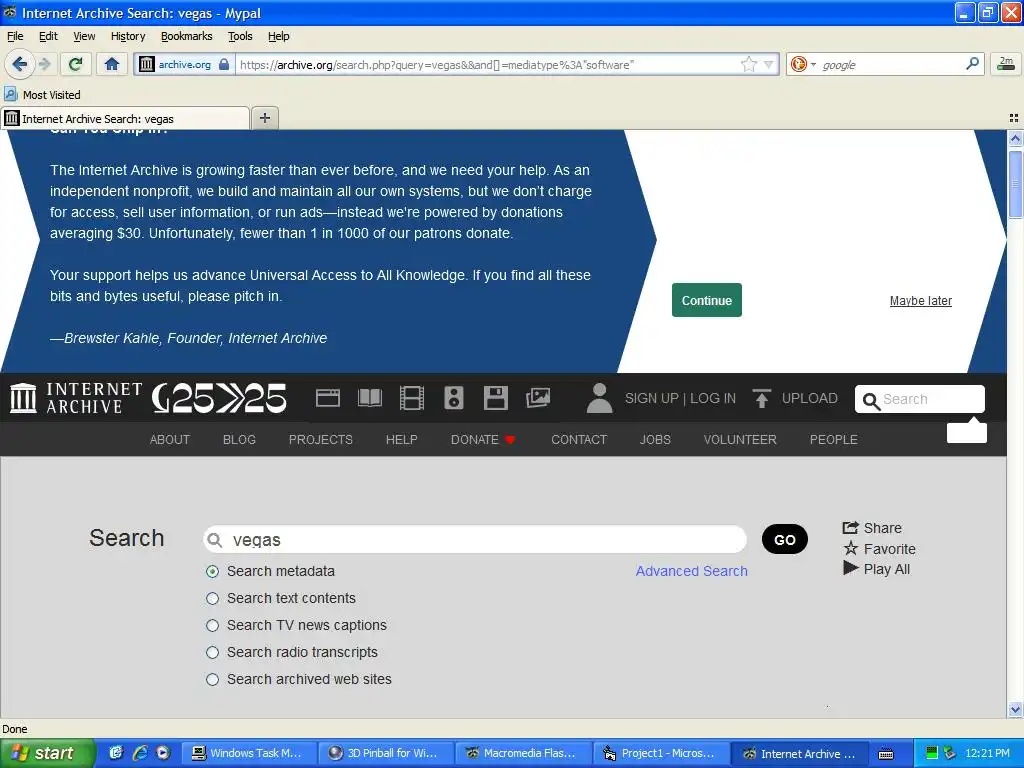Click the Internet Archive logo
Viewport: 1024px width, 768px height.
coord(76,398)
